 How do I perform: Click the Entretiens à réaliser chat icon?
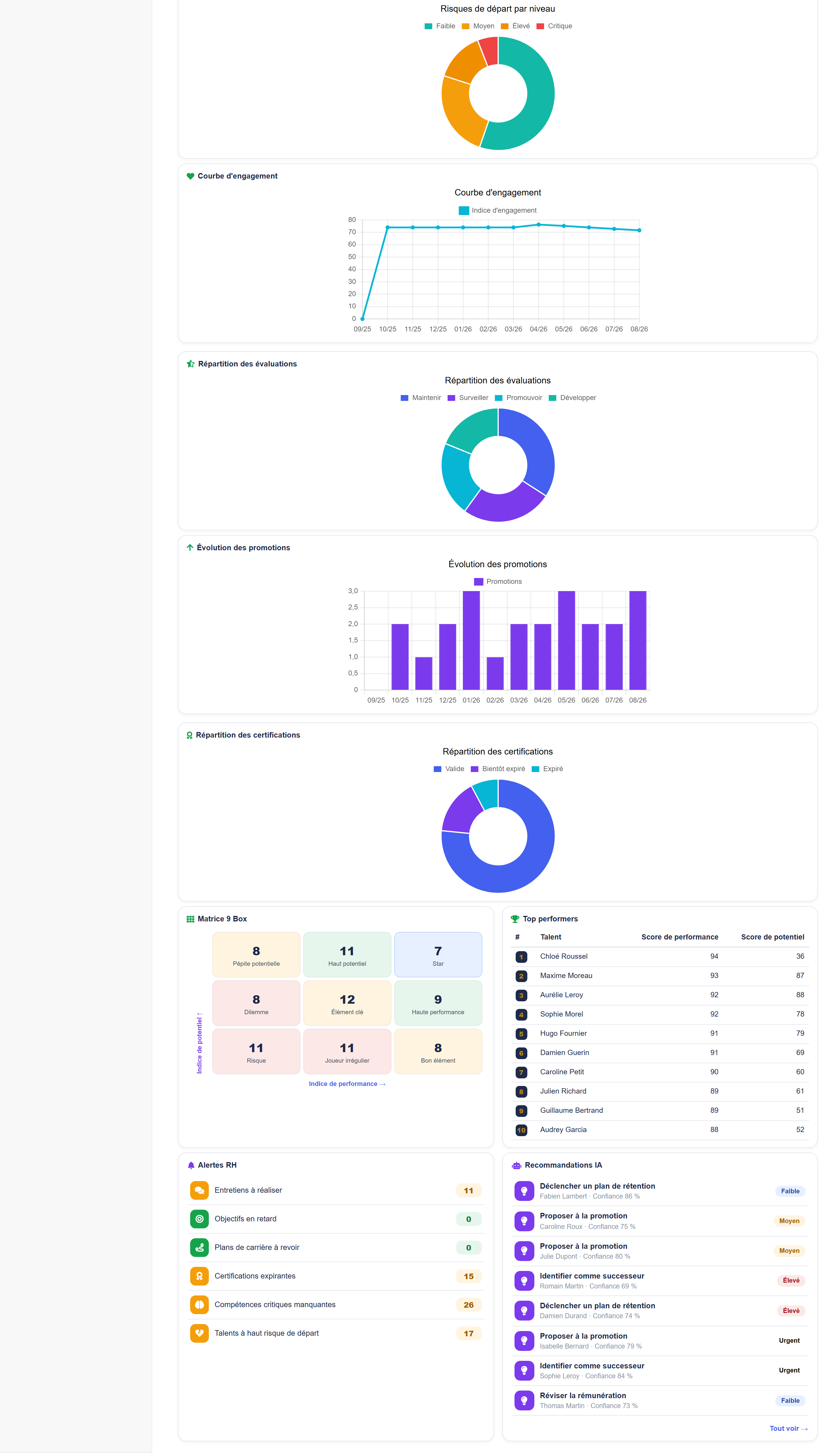199,1190
